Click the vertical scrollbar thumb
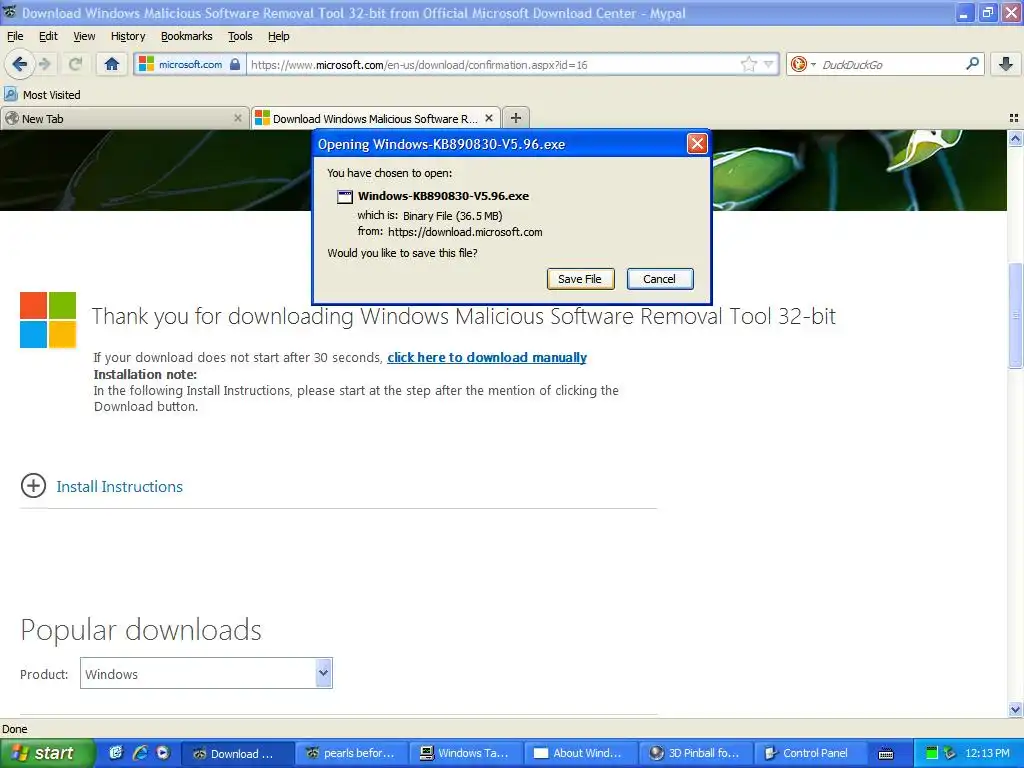 pos(1015,315)
